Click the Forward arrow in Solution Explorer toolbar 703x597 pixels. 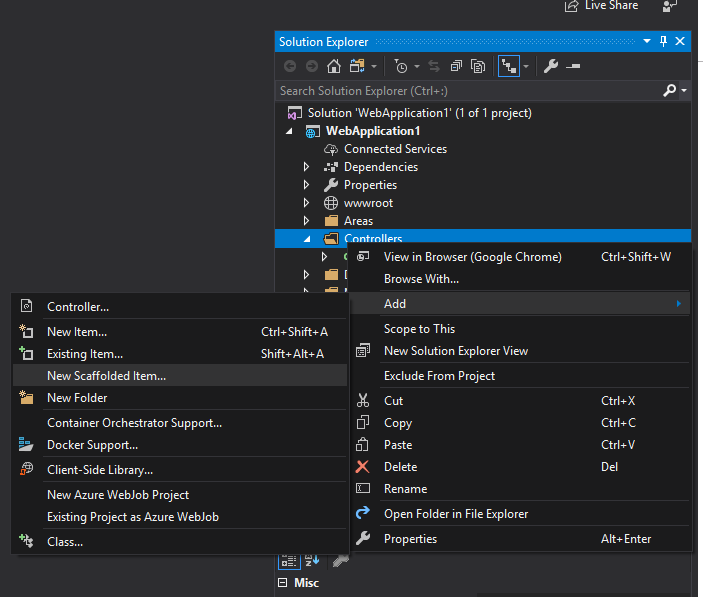312,66
